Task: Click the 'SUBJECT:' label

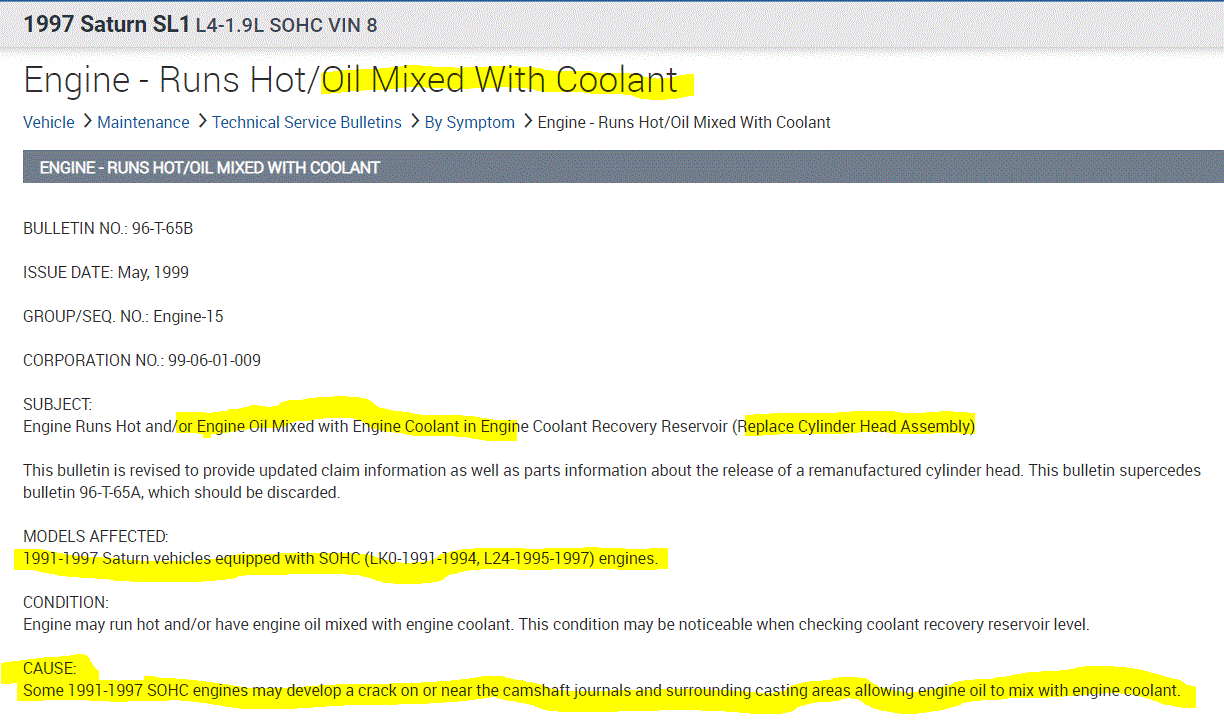Action: (58, 404)
